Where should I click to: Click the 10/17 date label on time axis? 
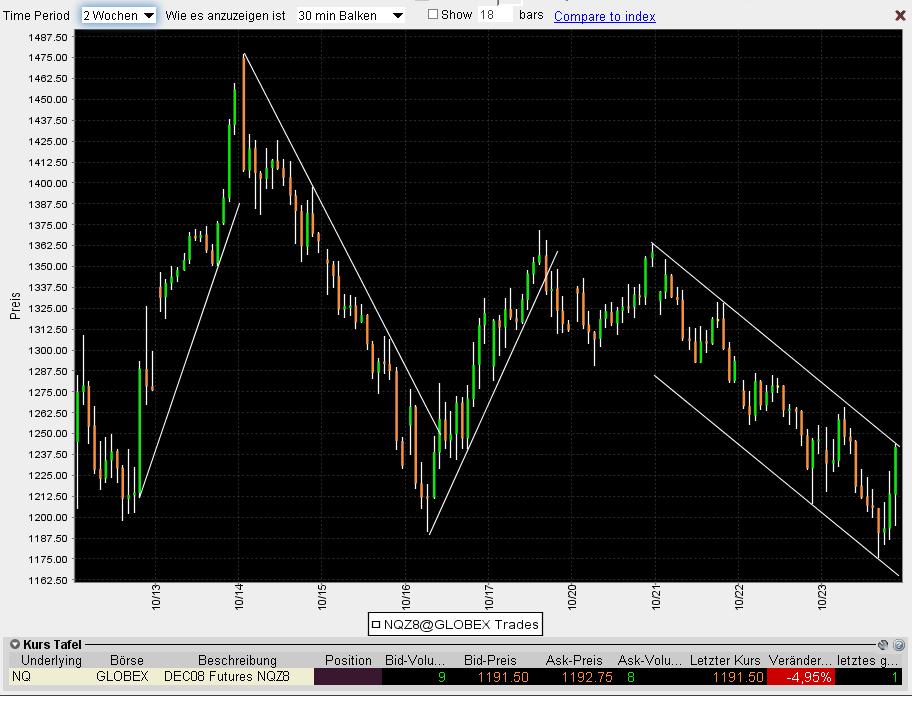coord(489,597)
